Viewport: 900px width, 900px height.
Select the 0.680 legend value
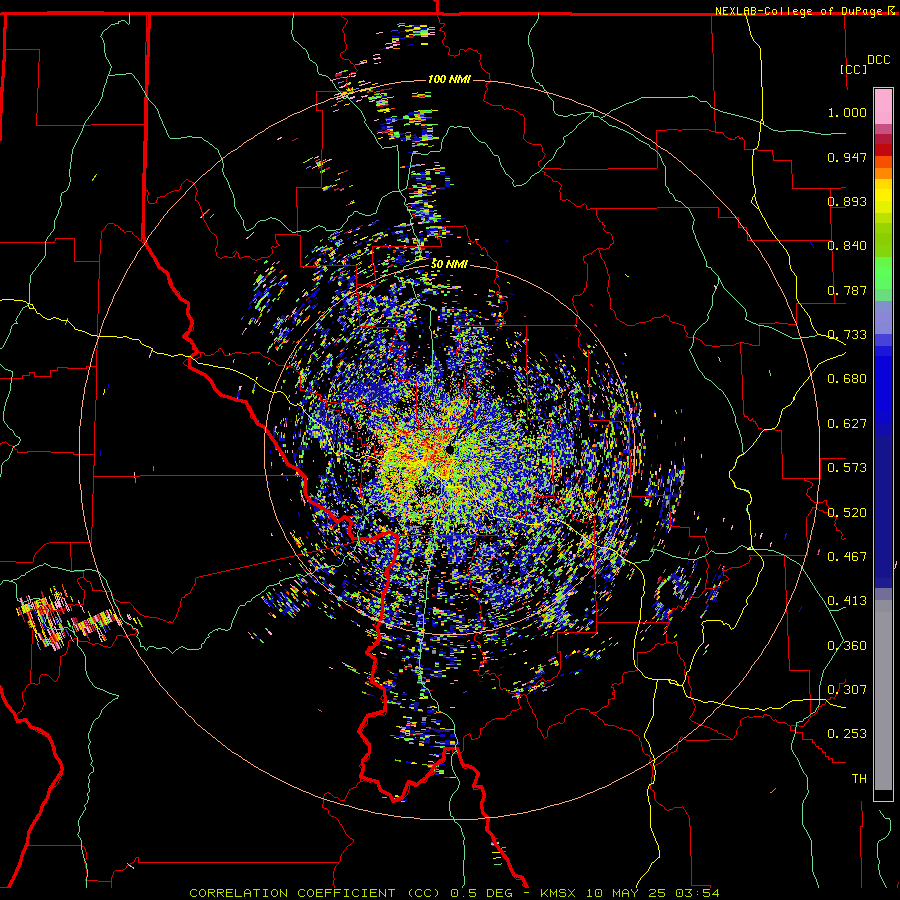[x=847, y=379]
